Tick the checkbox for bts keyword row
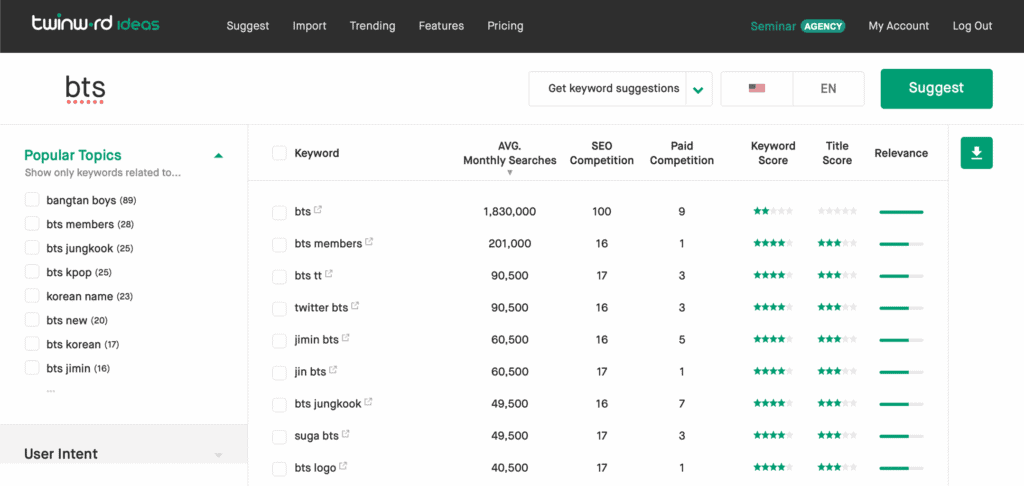Screen dimensions: 1024x486 click(x=280, y=212)
